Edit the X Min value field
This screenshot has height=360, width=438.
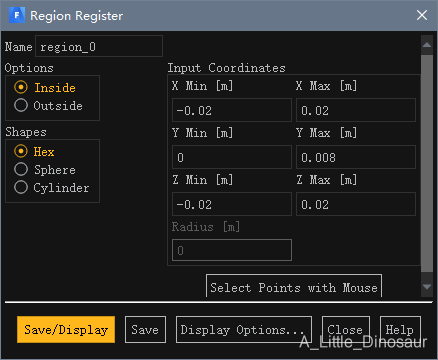tap(232, 110)
